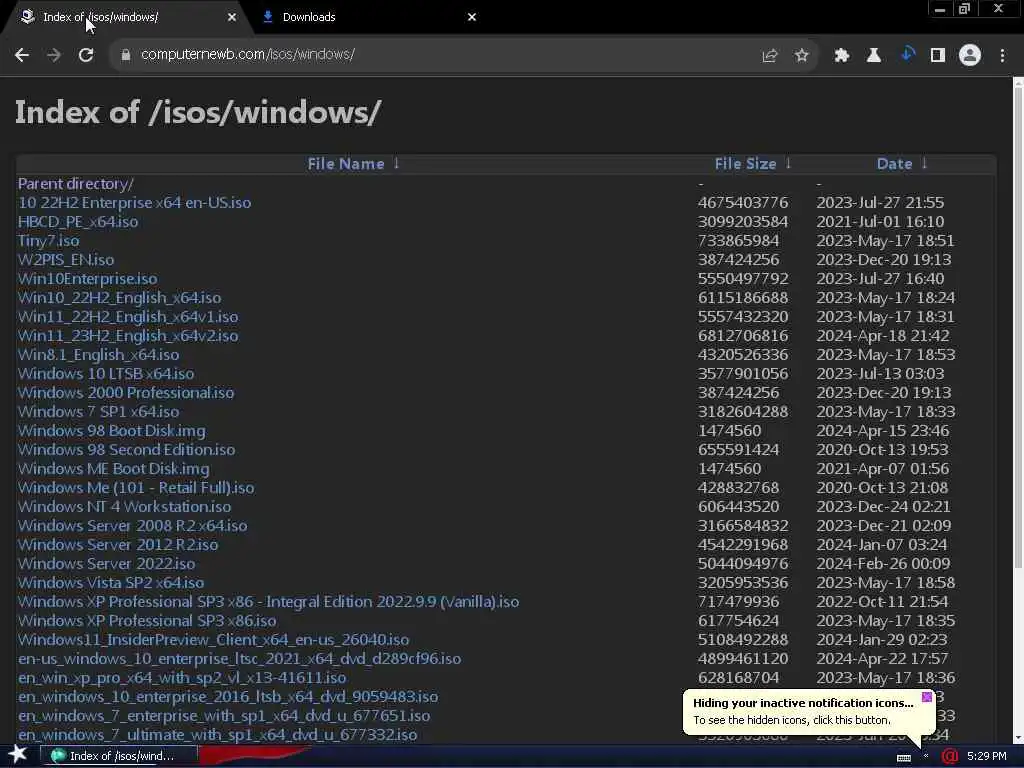Click the forward navigation arrow
1024x768 pixels.
pyautogui.click(x=54, y=55)
